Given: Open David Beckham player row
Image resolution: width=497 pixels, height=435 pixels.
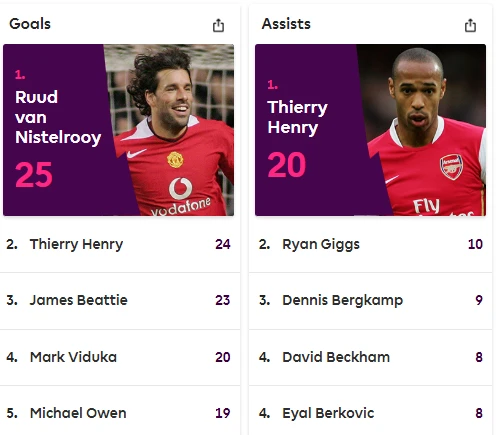Looking at the screenshot, I should click(370, 358).
